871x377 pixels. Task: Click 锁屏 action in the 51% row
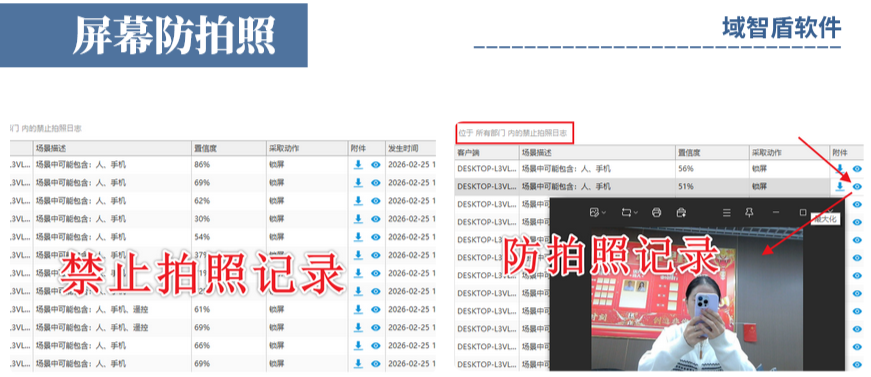(759, 187)
